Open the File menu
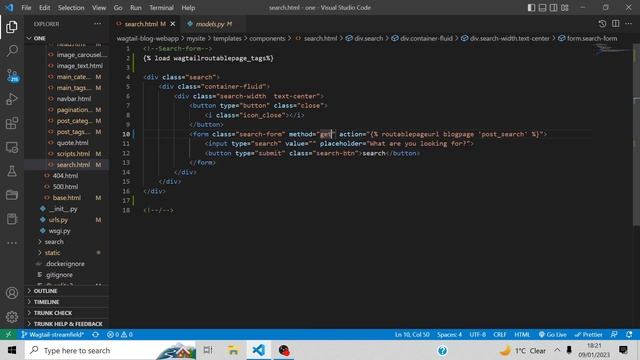The width and height of the screenshot is (640, 360). (26, 8)
